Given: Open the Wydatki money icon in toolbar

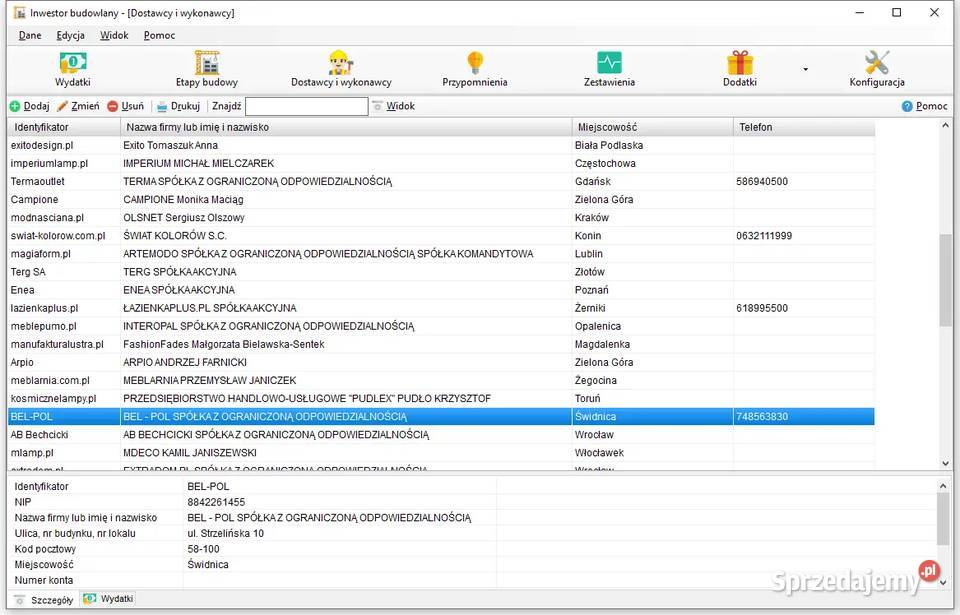Looking at the screenshot, I should [72, 64].
